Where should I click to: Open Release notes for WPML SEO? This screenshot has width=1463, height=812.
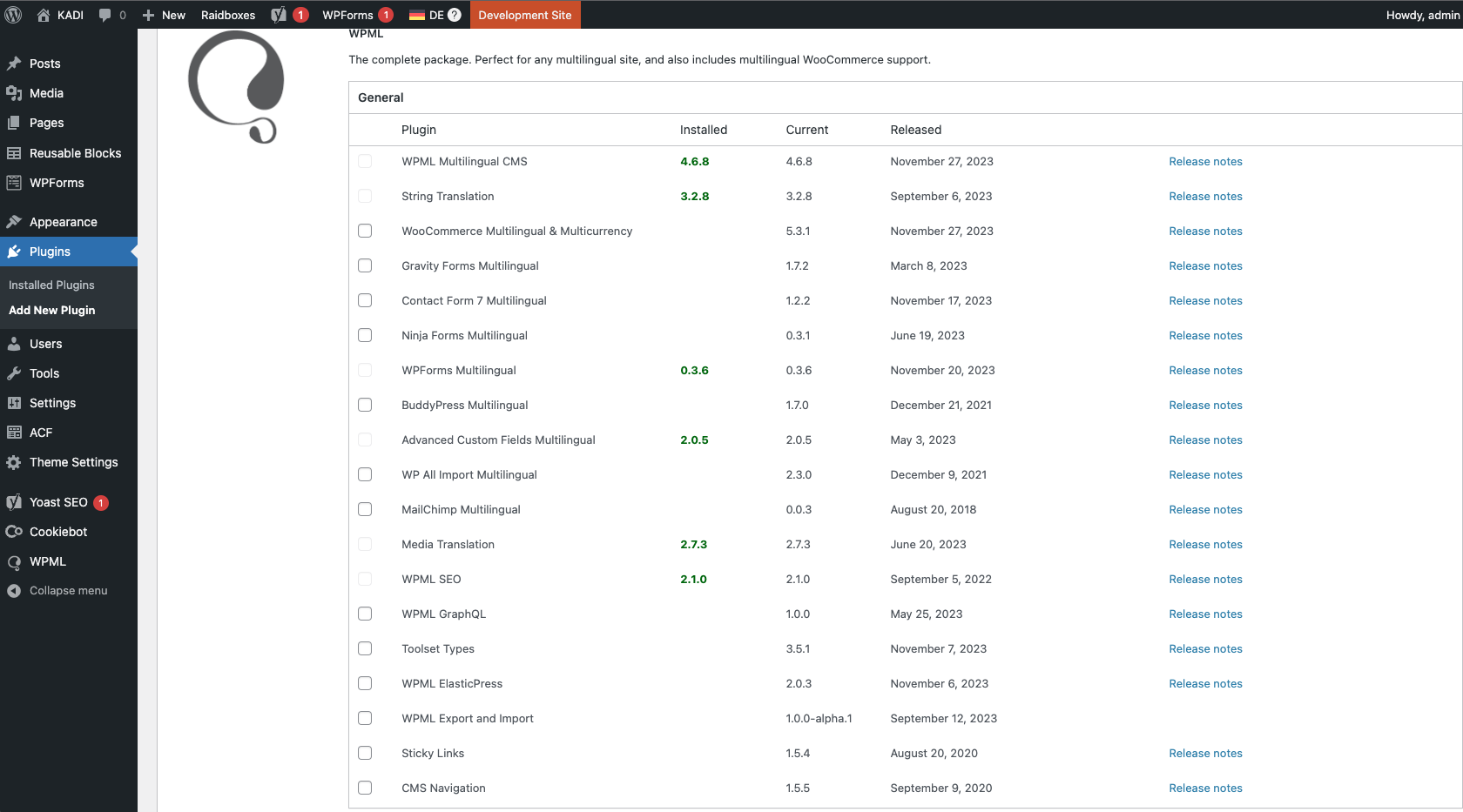tap(1205, 579)
